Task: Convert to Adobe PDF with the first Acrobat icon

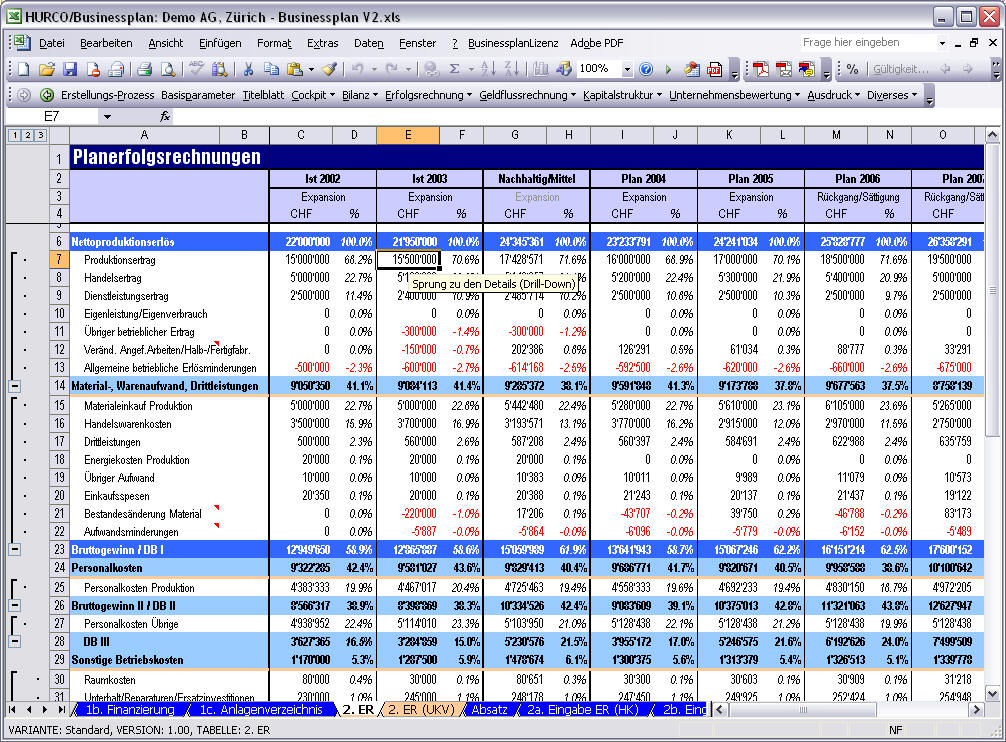Action: point(761,69)
